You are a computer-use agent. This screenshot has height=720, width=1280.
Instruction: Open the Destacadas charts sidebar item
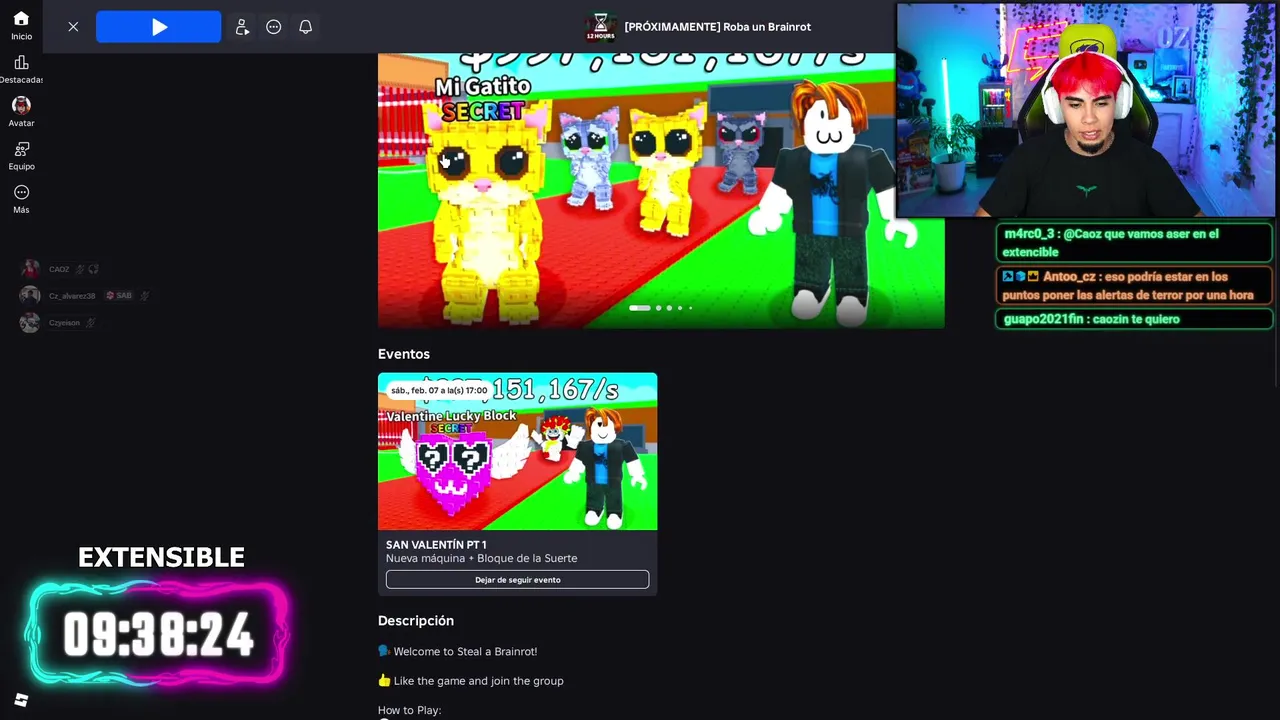coord(21,69)
